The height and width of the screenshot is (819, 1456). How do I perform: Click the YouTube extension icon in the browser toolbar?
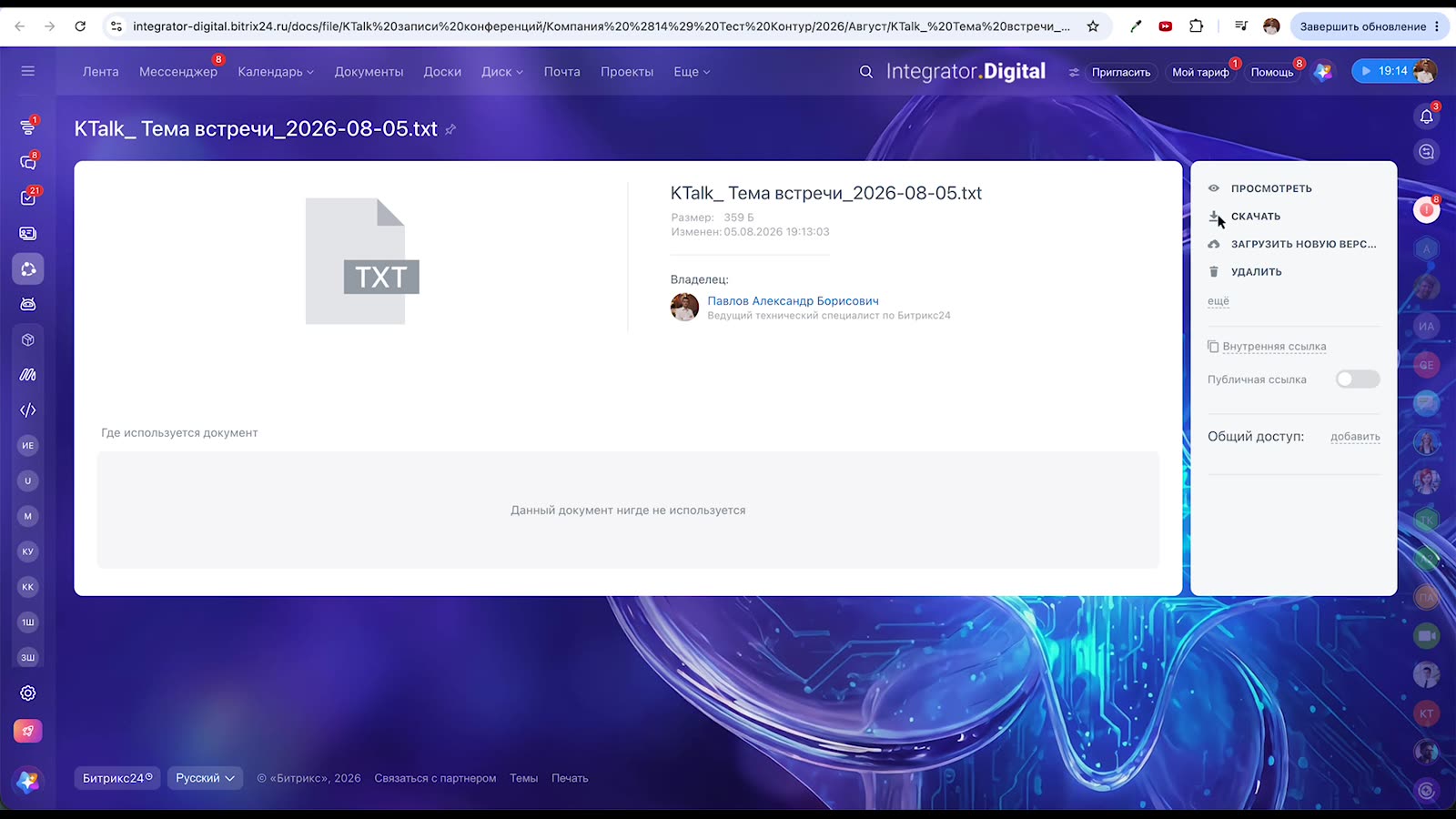coord(1166,26)
